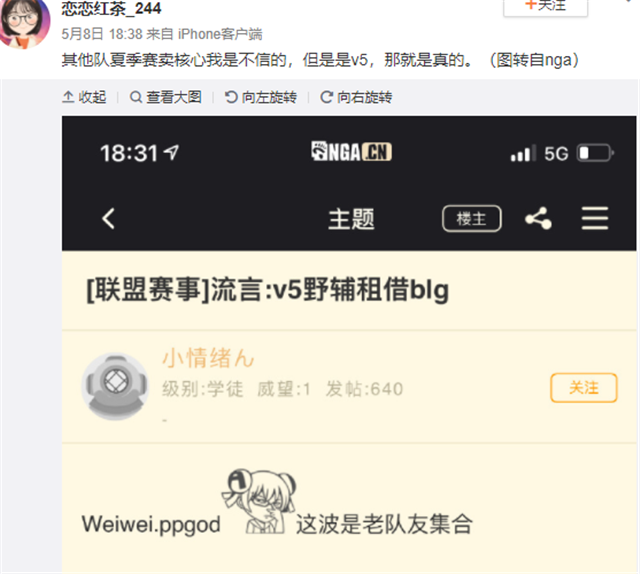This screenshot has height=574, width=640.
Task: Collapse the image with 收起
Action: 84,97
